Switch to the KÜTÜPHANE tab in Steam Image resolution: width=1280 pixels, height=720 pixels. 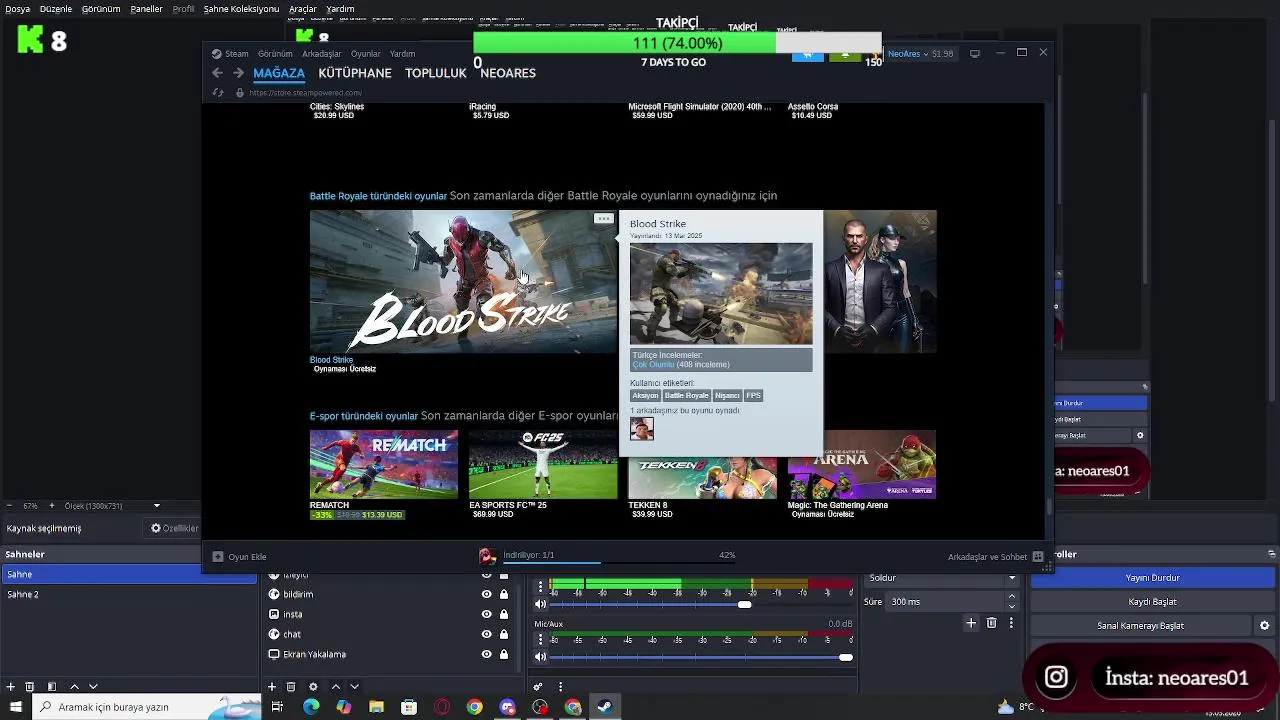pos(355,73)
